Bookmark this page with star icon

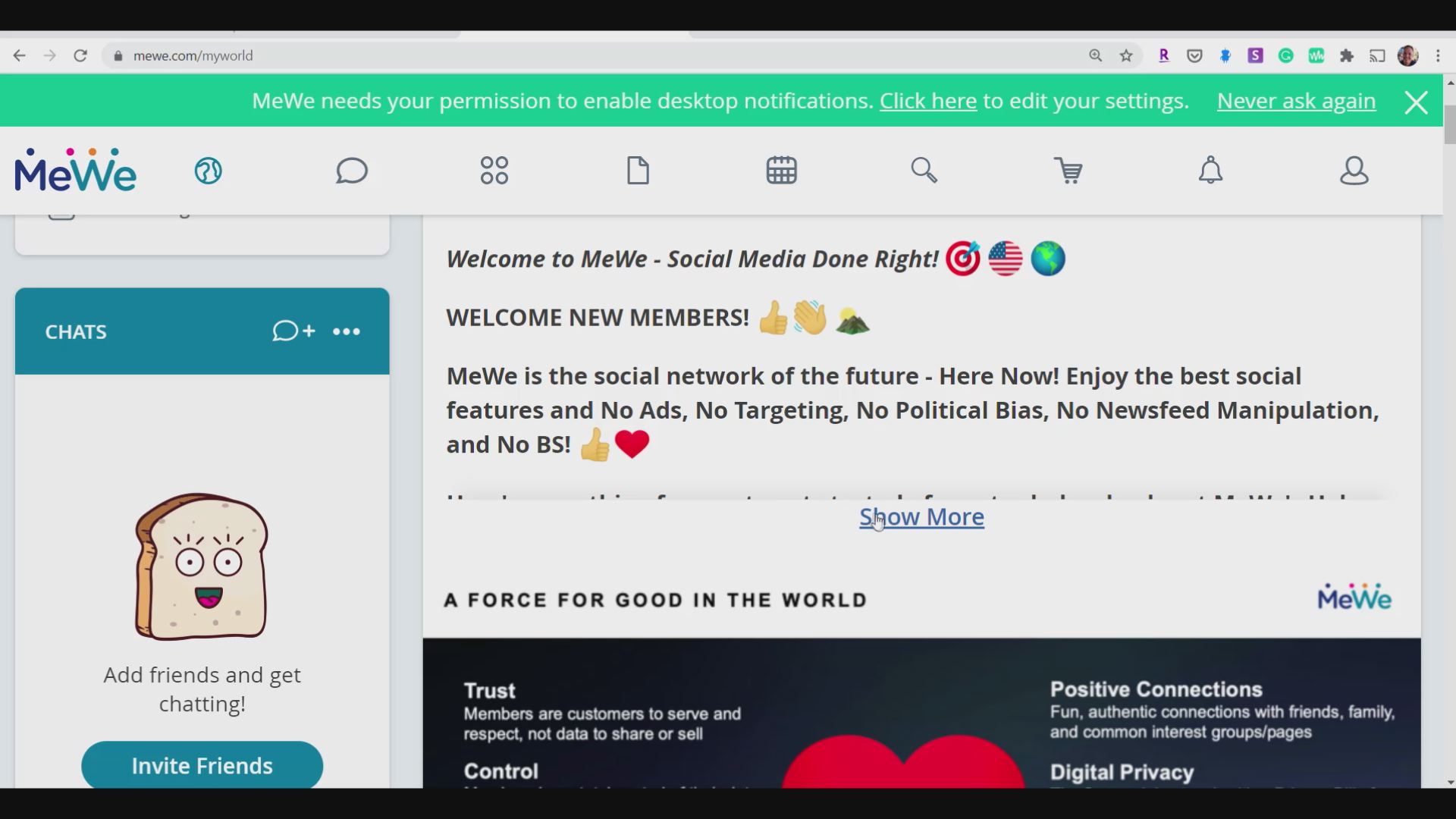coord(1126,56)
